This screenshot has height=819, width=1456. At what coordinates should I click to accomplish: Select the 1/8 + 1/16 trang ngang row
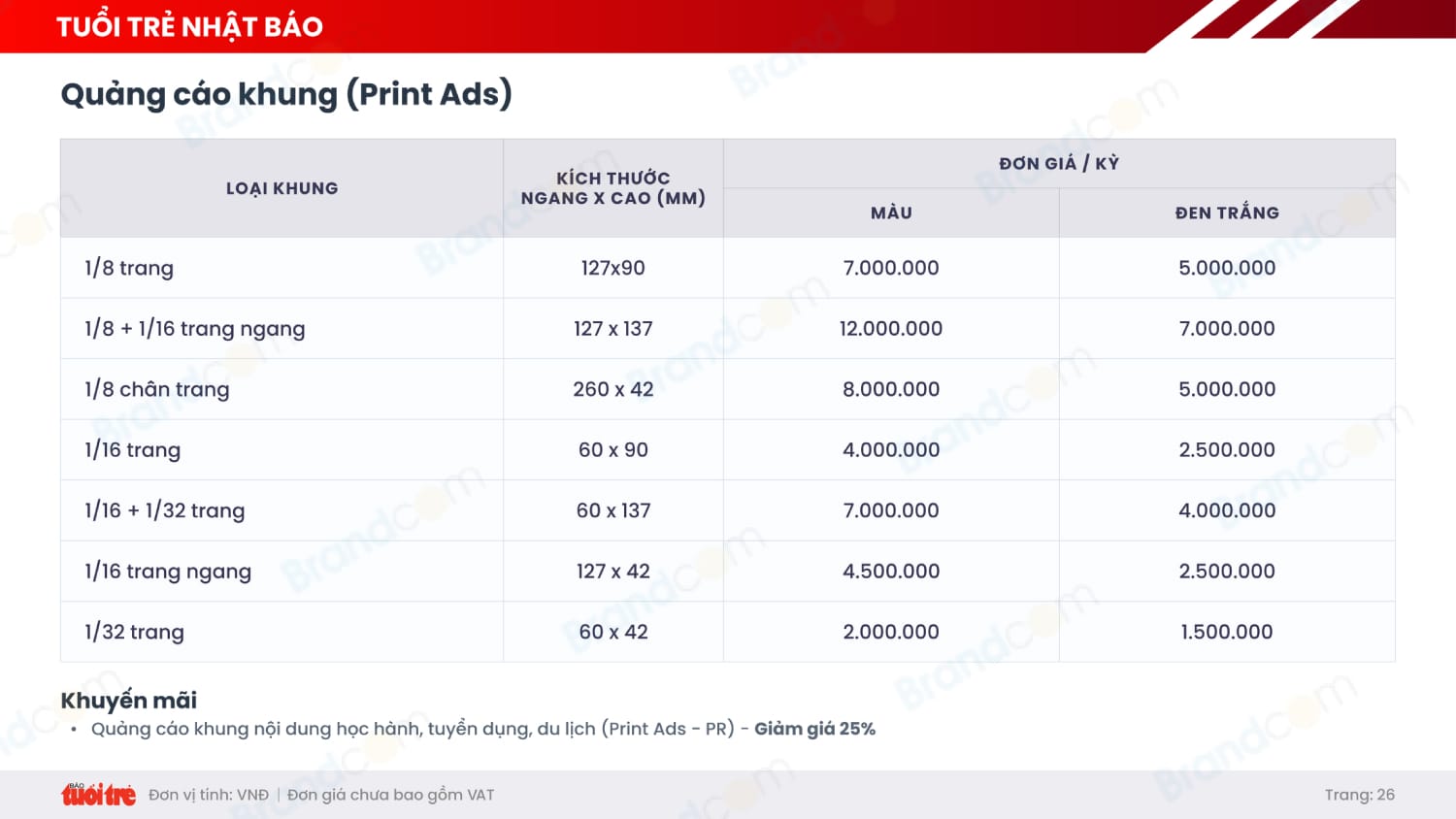tap(194, 329)
